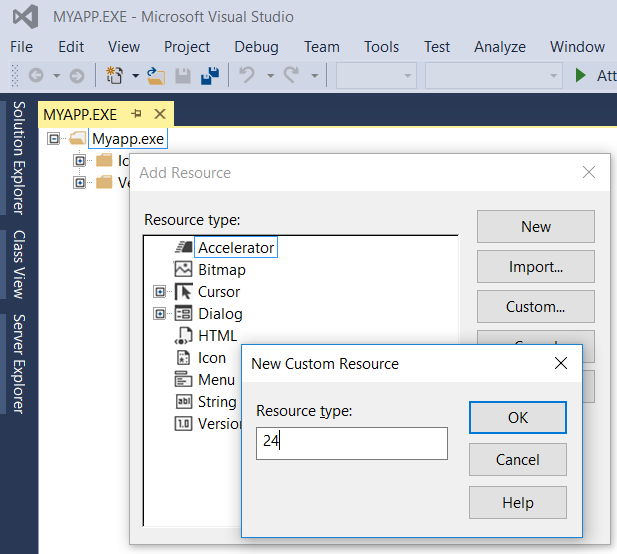Screen dimensions: 617x554
Task: Open the Debug menu
Action: click(256, 47)
